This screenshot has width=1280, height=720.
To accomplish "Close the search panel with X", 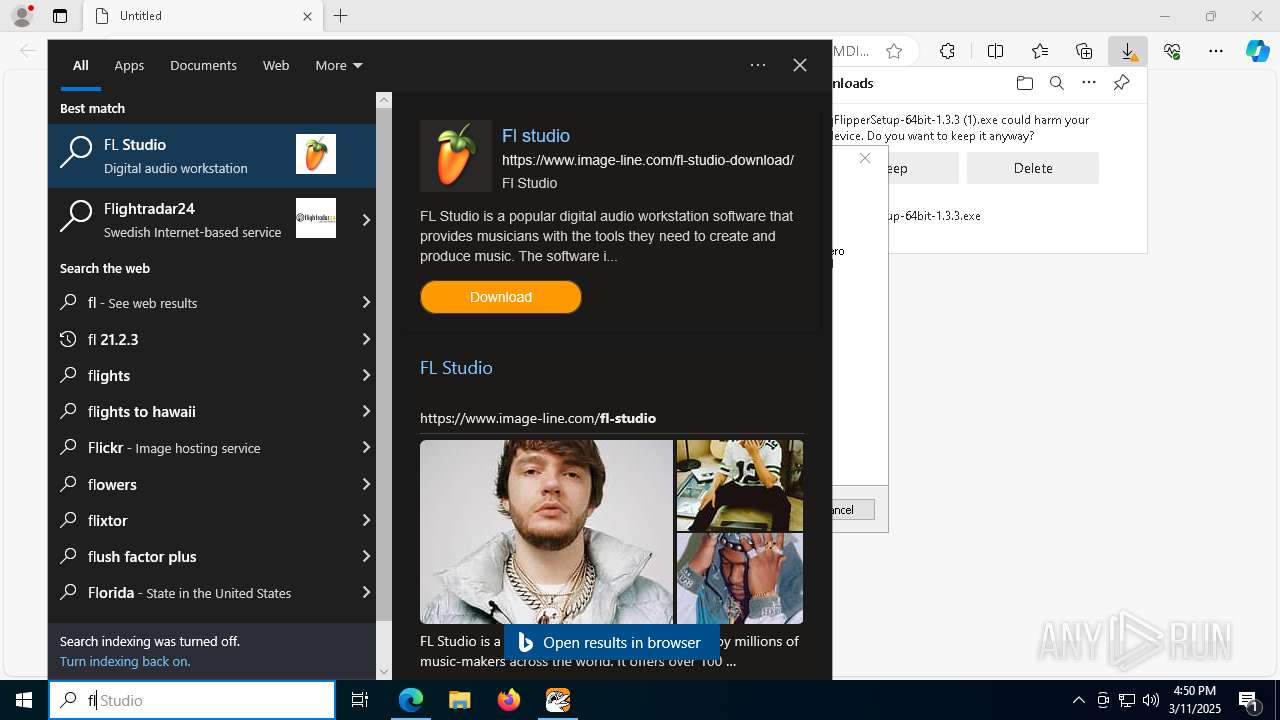I will [x=800, y=65].
